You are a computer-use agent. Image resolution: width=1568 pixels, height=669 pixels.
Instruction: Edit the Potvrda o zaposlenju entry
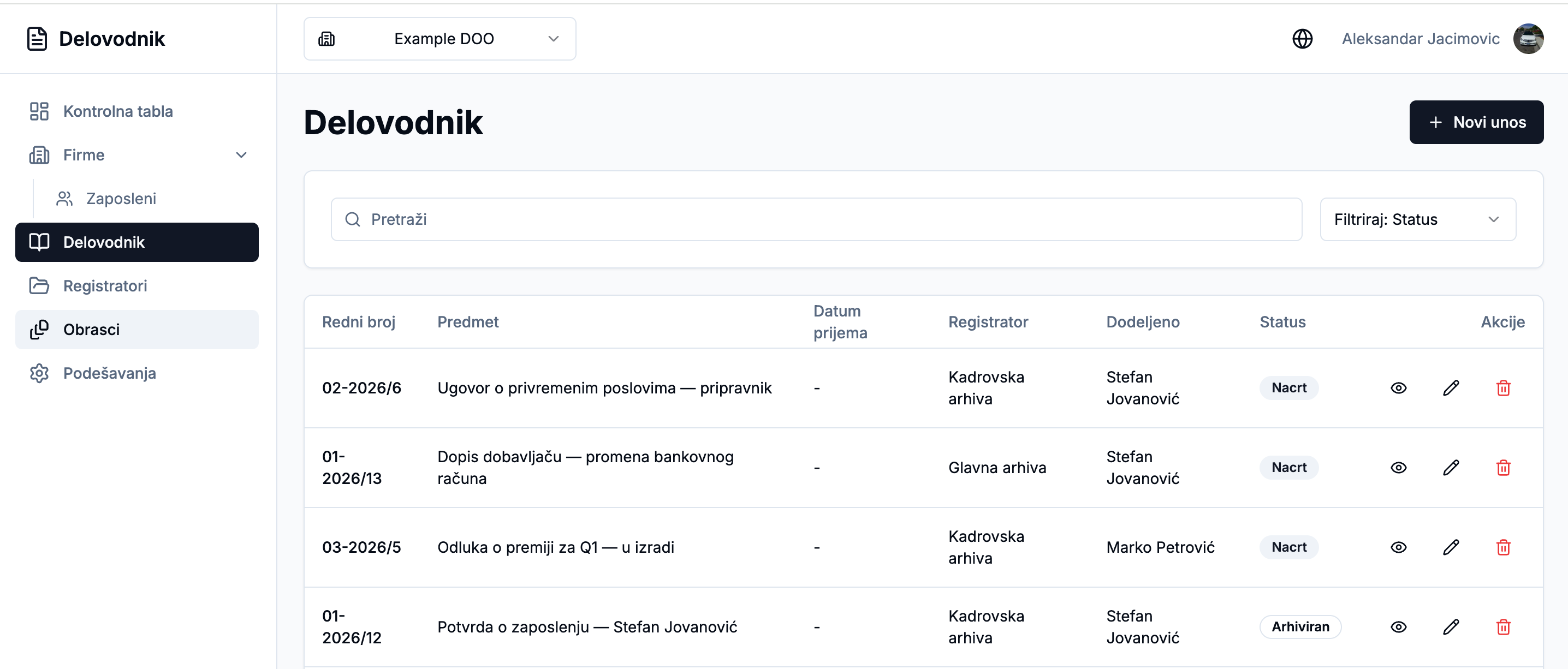point(1451,627)
